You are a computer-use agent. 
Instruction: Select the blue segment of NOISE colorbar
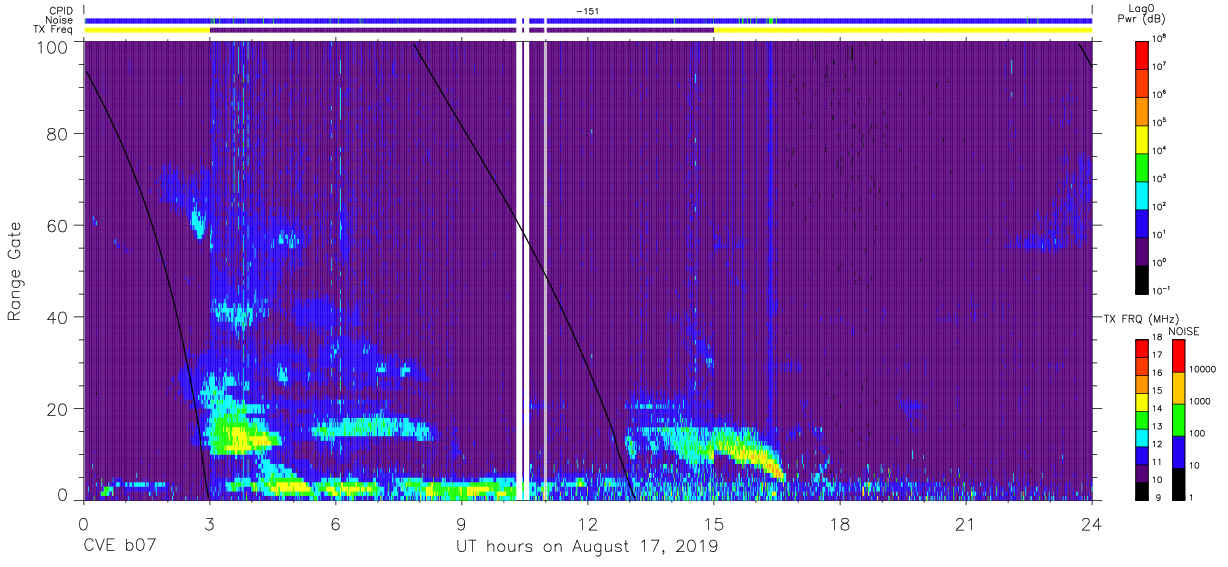pyautogui.click(x=1179, y=451)
